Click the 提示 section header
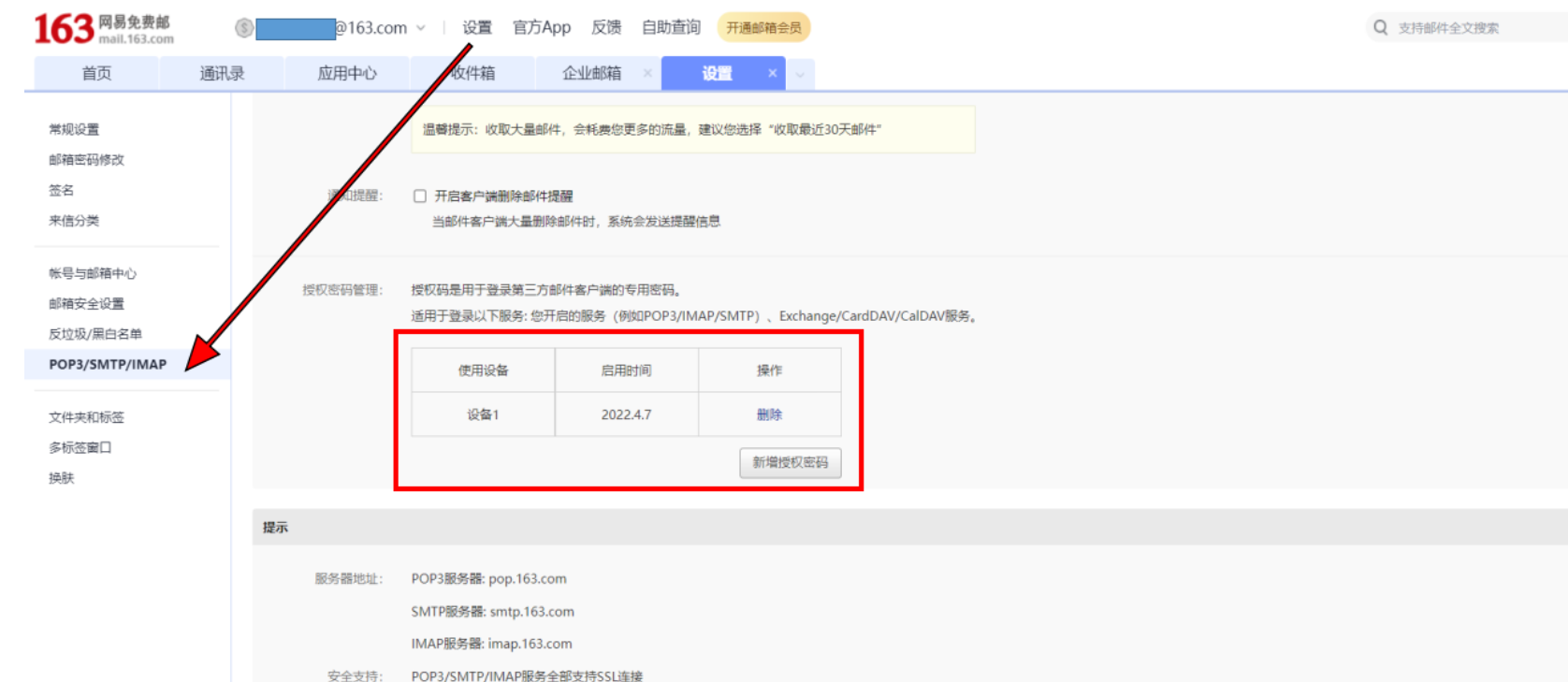 coord(275,528)
